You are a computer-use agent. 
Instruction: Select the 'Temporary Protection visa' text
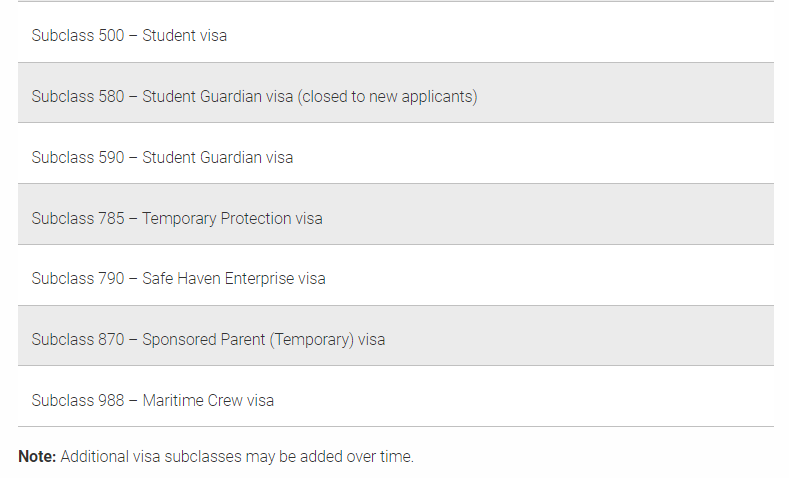232,219
